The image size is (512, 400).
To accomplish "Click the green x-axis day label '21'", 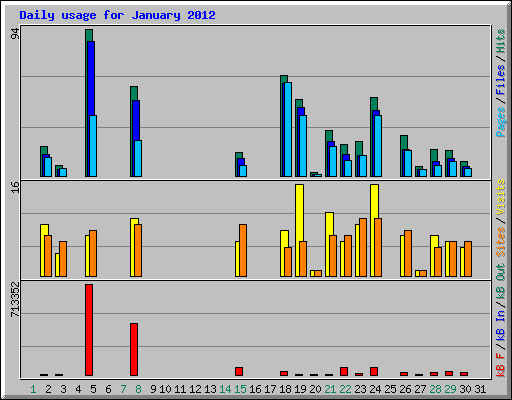I will (330, 389).
